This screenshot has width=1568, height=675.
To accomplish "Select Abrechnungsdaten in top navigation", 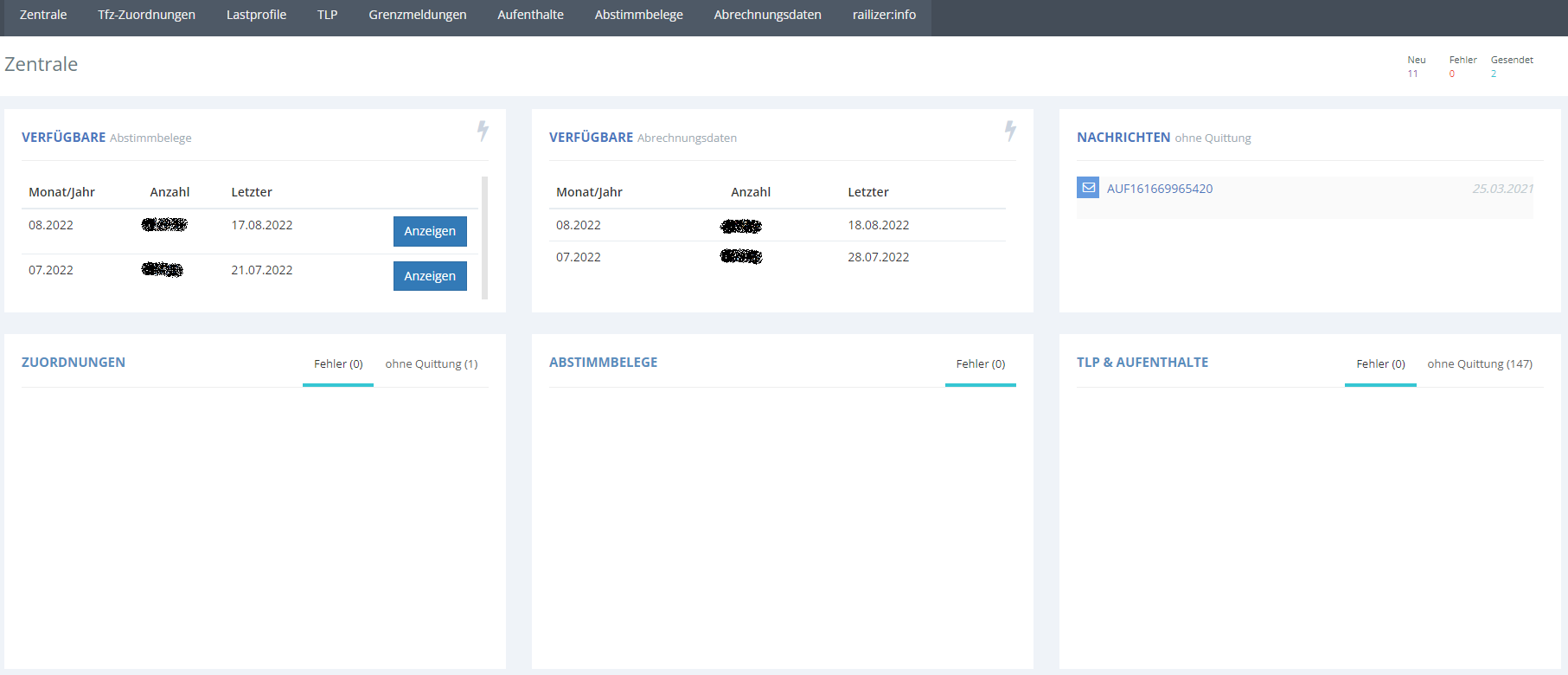I will coord(767,15).
